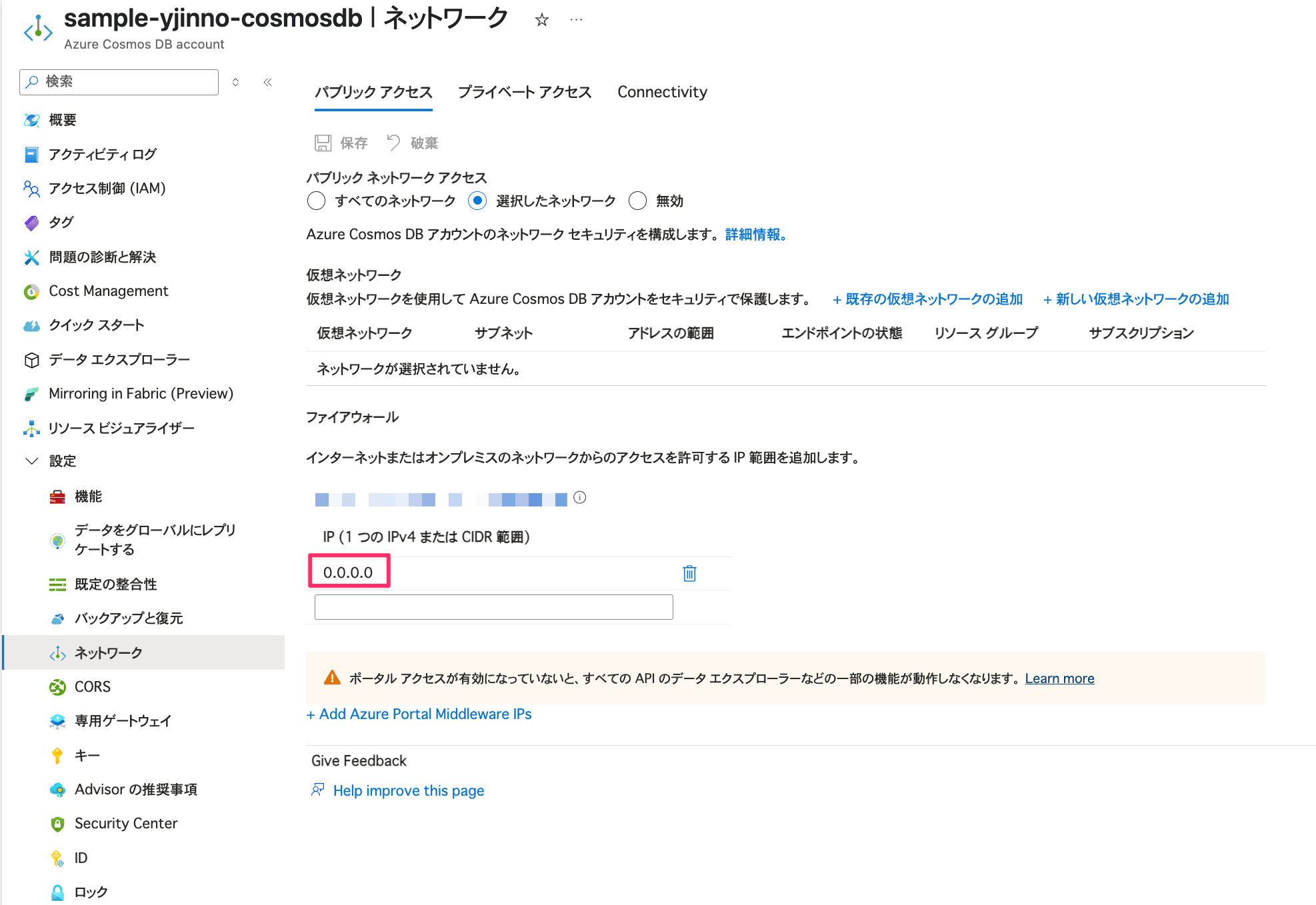Click the 0.0.0.0 IP entry
Image resolution: width=1316 pixels, height=905 pixels.
[349, 572]
